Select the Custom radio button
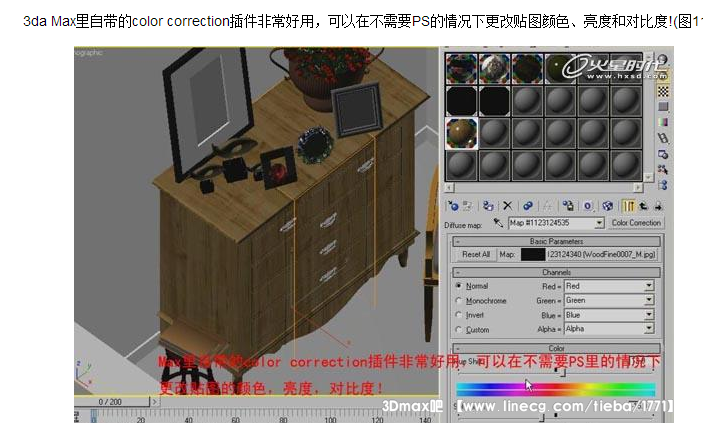Image resolution: width=703 pixels, height=423 pixels. point(458,329)
